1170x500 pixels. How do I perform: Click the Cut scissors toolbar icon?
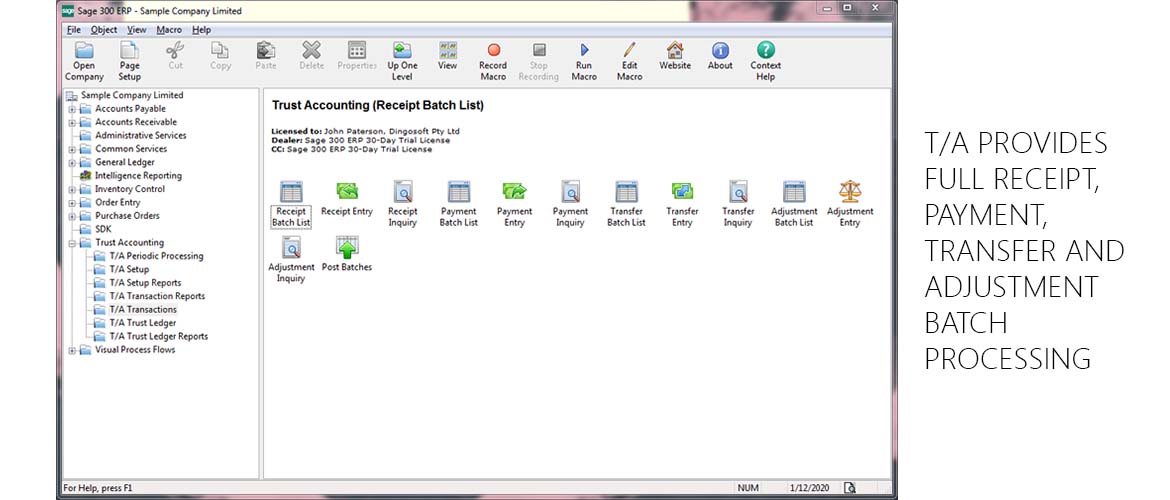(x=175, y=51)
